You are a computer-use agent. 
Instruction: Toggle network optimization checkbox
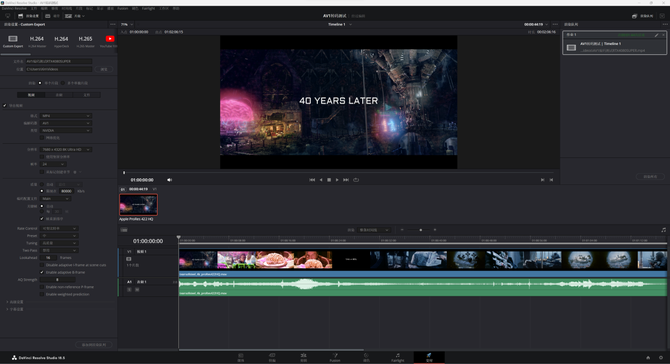click(42, 138)
